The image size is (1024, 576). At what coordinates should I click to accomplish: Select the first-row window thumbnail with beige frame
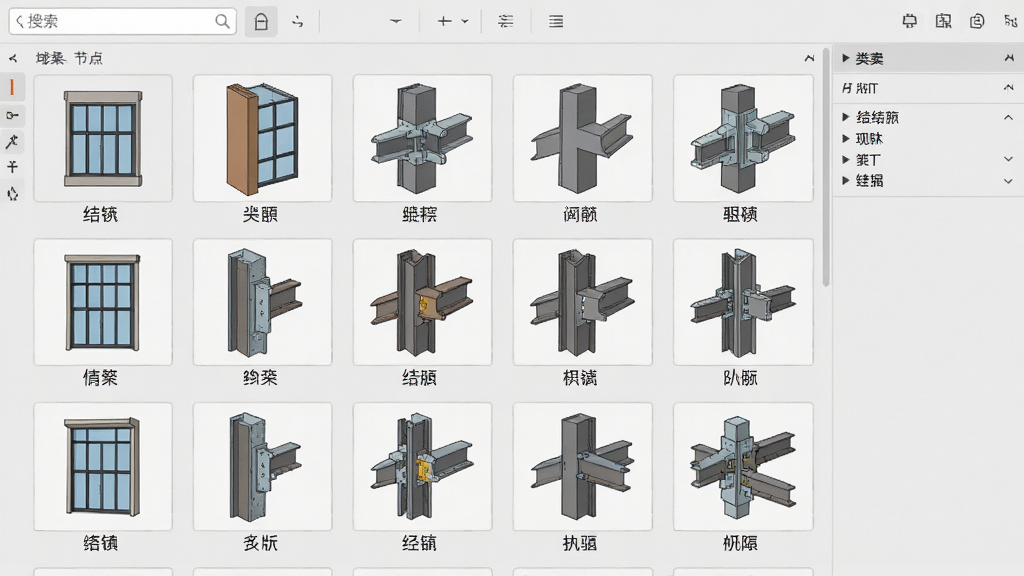click(x=103, y=138)
